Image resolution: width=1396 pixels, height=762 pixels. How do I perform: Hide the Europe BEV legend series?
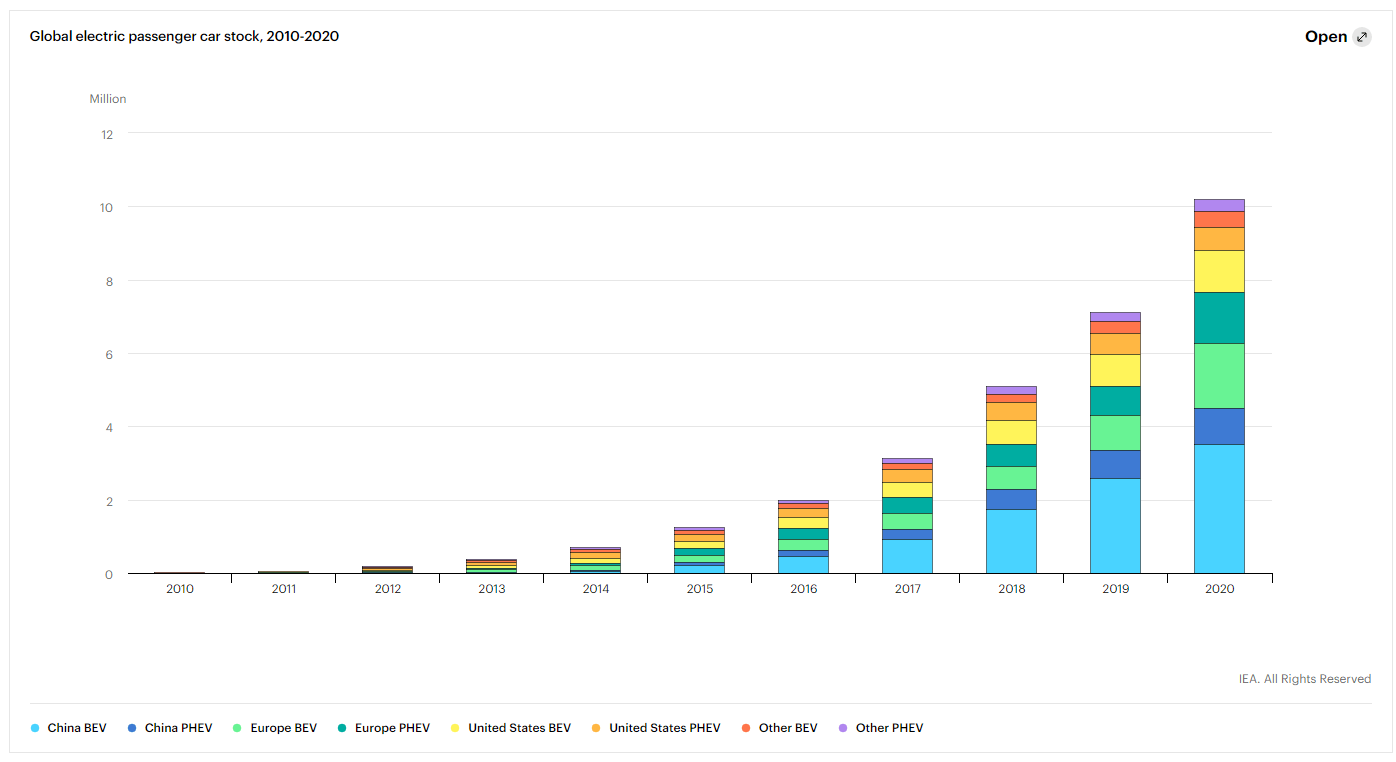[x=275, y=728]
